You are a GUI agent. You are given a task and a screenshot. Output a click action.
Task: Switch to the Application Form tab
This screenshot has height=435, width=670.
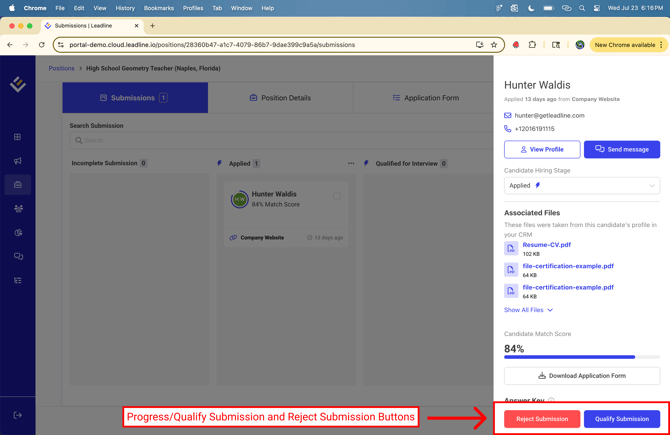click(425, 98)
